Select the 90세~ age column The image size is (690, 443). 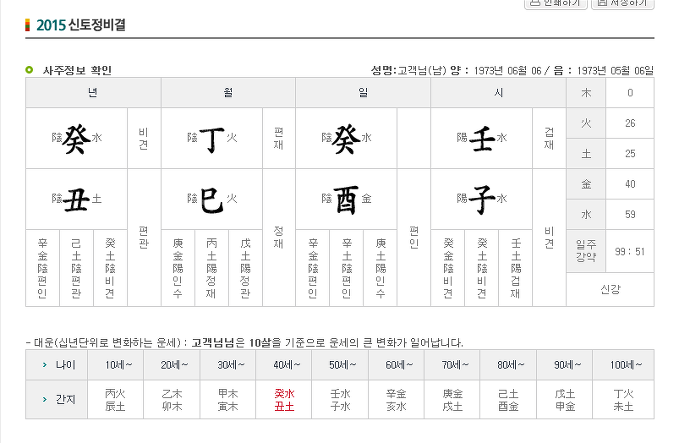tap(565, 365)
